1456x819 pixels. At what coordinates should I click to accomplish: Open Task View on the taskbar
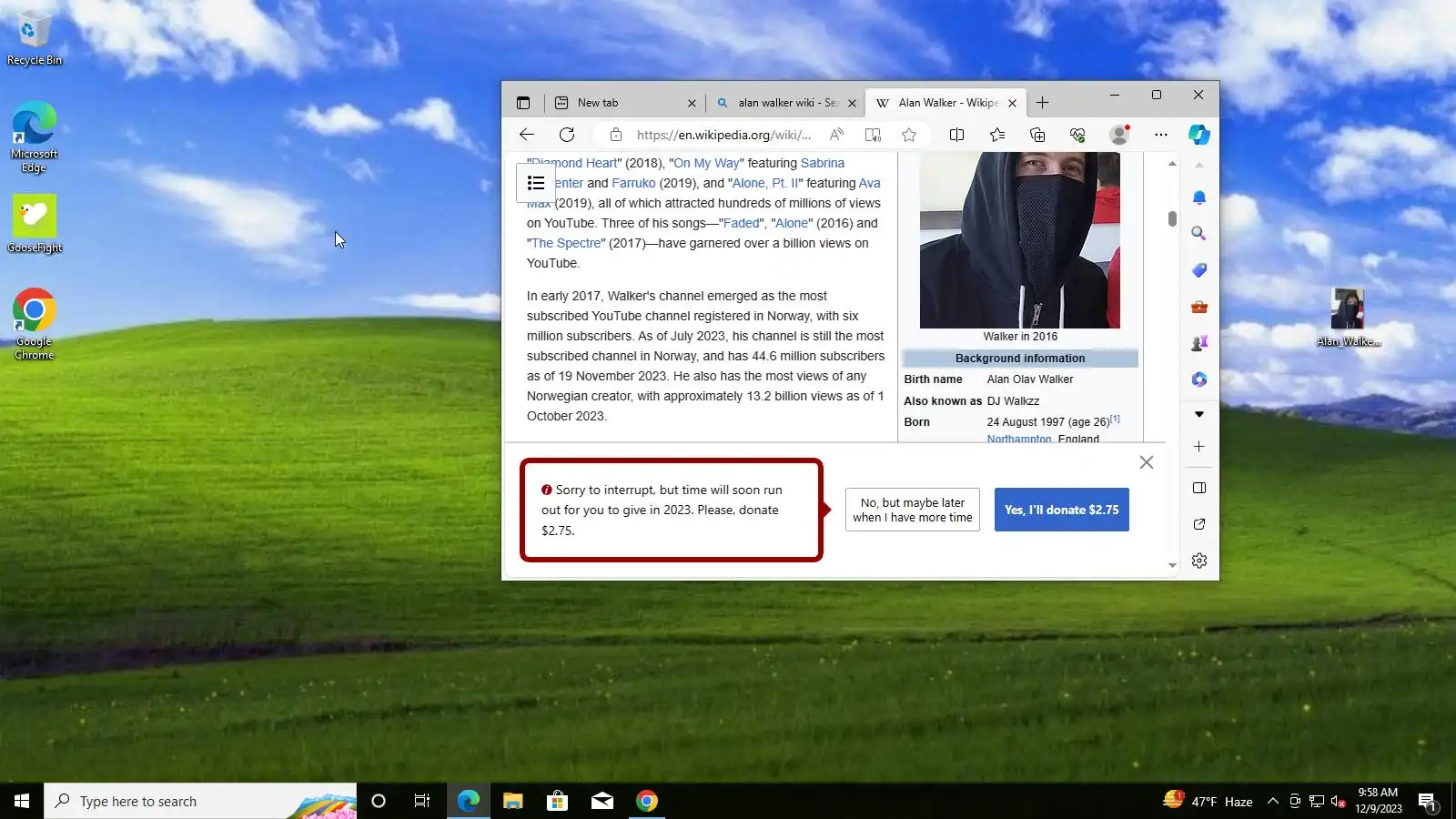pos(422,801)
